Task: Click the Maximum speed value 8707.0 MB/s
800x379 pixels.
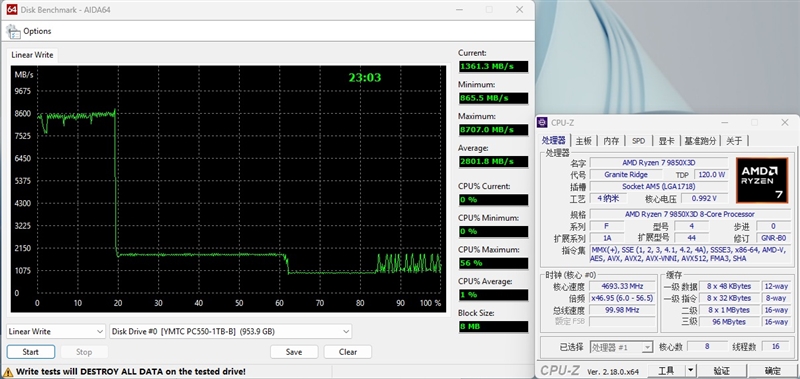Action: pos(493,130)
